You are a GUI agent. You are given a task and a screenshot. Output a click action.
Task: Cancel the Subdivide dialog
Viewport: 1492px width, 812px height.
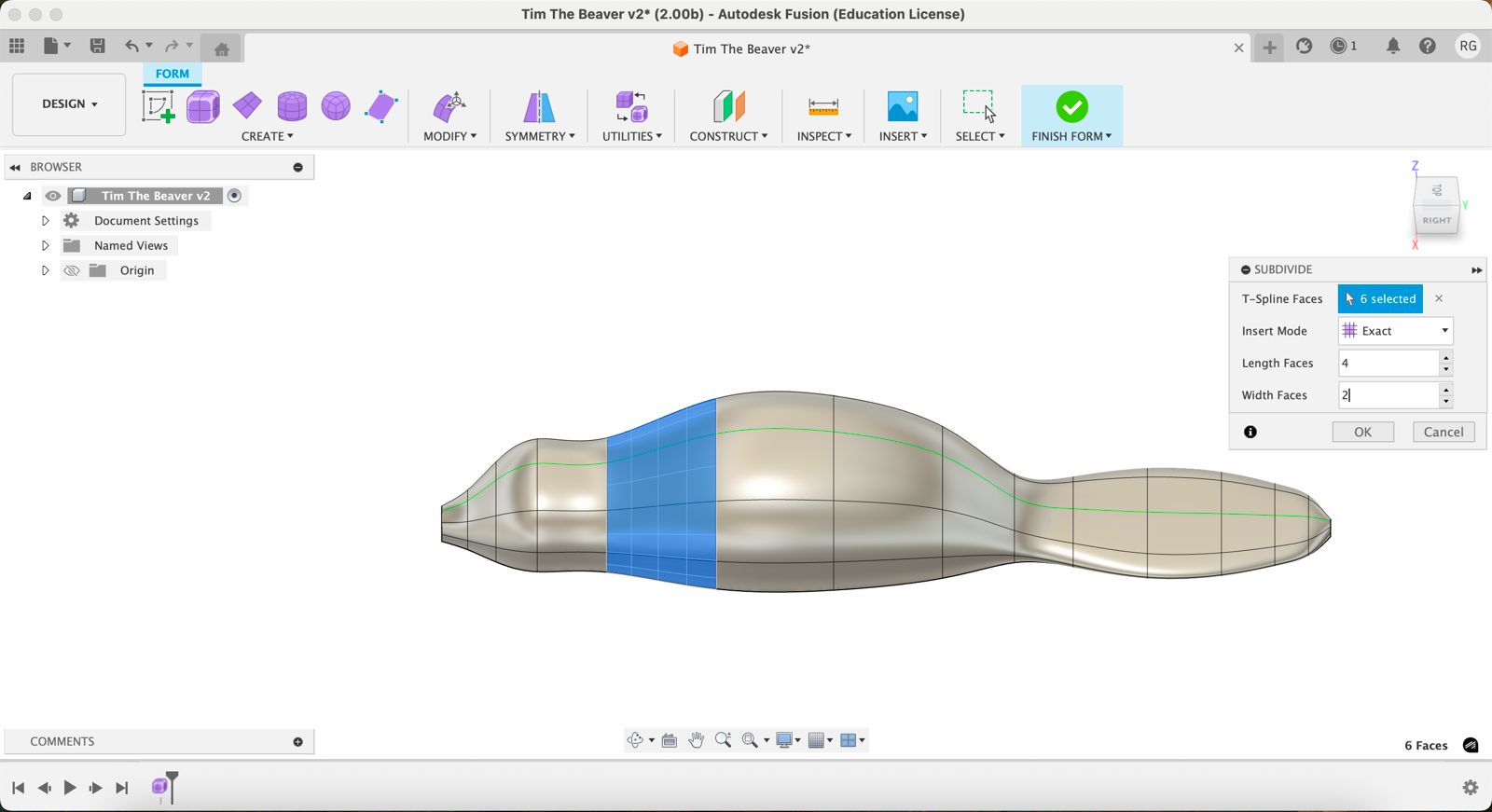[1443, 432]
